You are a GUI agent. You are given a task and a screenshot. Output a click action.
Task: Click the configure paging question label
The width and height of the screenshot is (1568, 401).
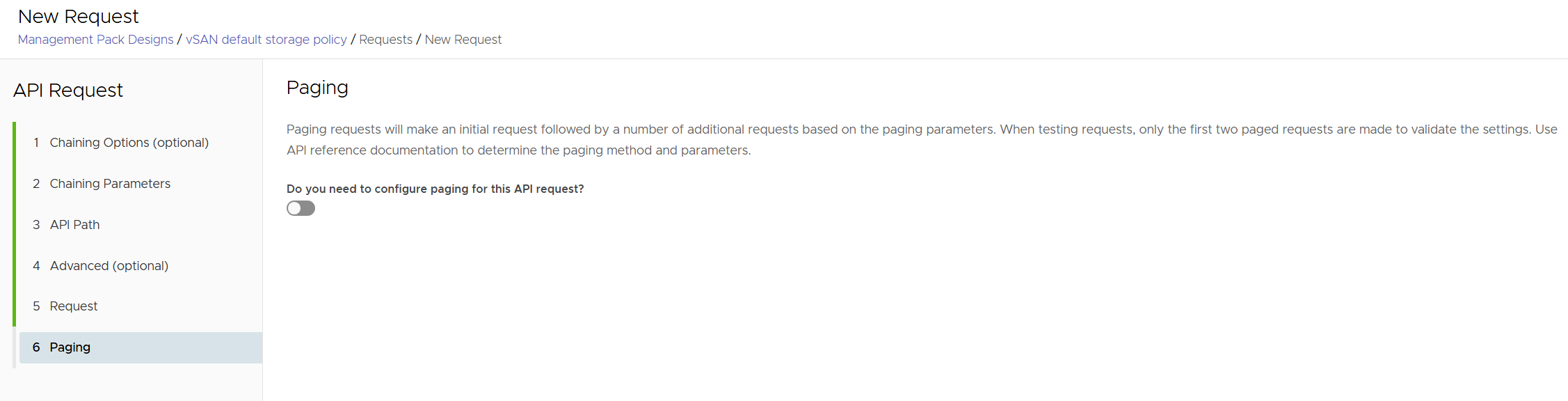click(x=435, y=189)
